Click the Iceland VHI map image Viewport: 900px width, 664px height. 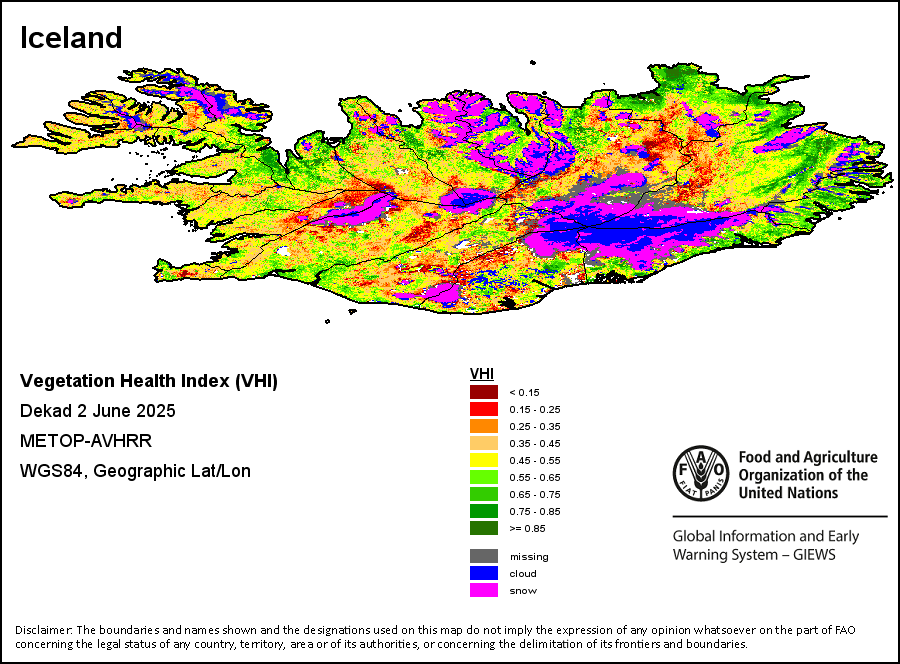(452, 192)
